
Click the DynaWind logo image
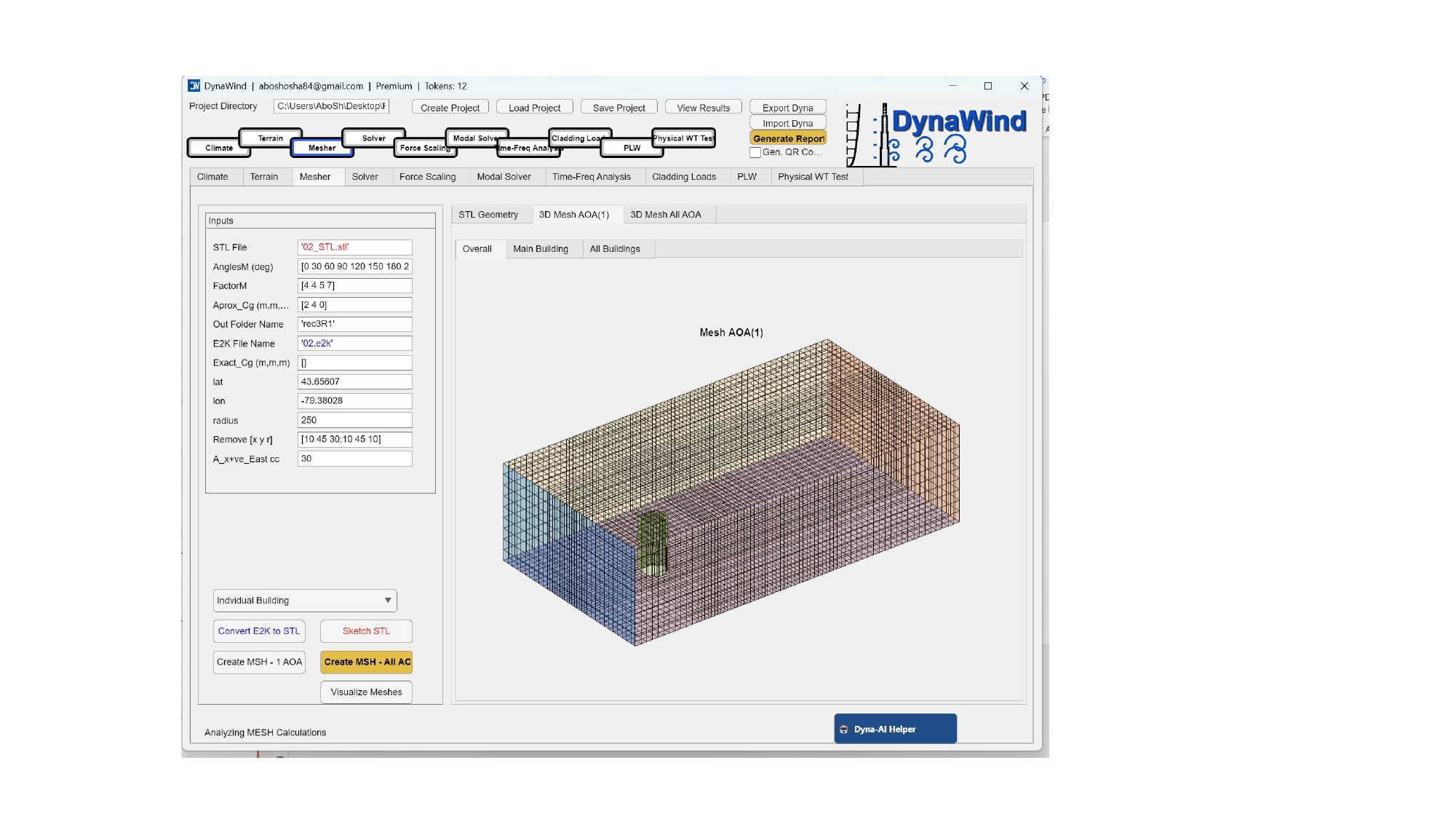point(937,135)
